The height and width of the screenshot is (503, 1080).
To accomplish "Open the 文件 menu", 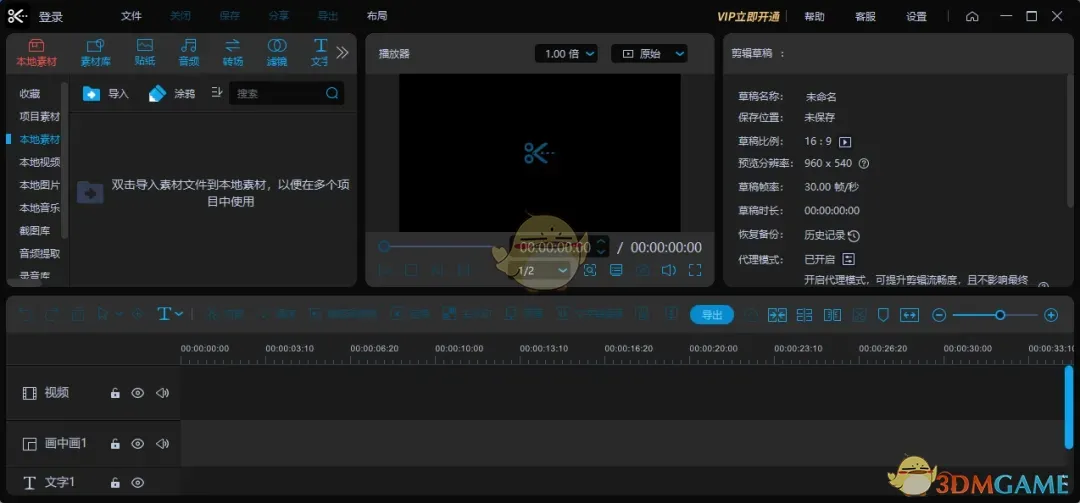I will pos(131,17).
